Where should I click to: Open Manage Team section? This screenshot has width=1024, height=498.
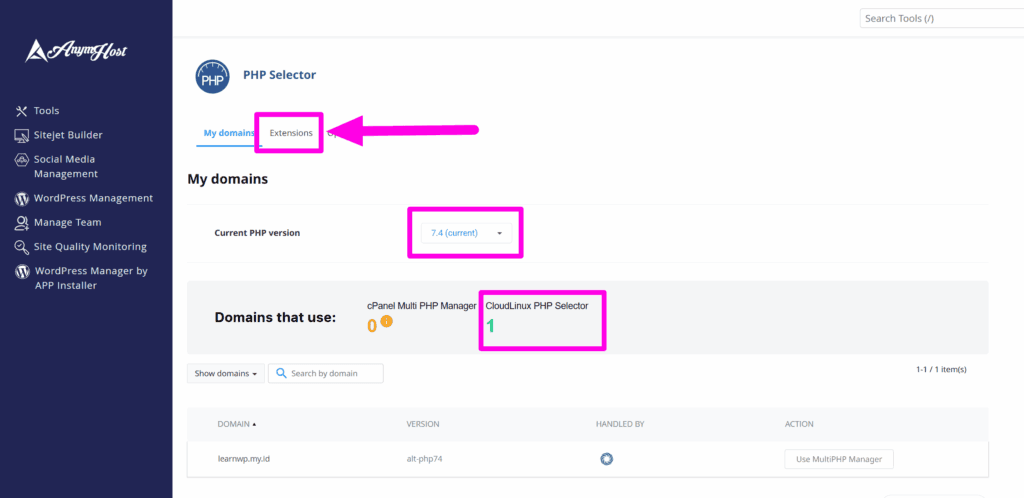[x=67, y=223]
